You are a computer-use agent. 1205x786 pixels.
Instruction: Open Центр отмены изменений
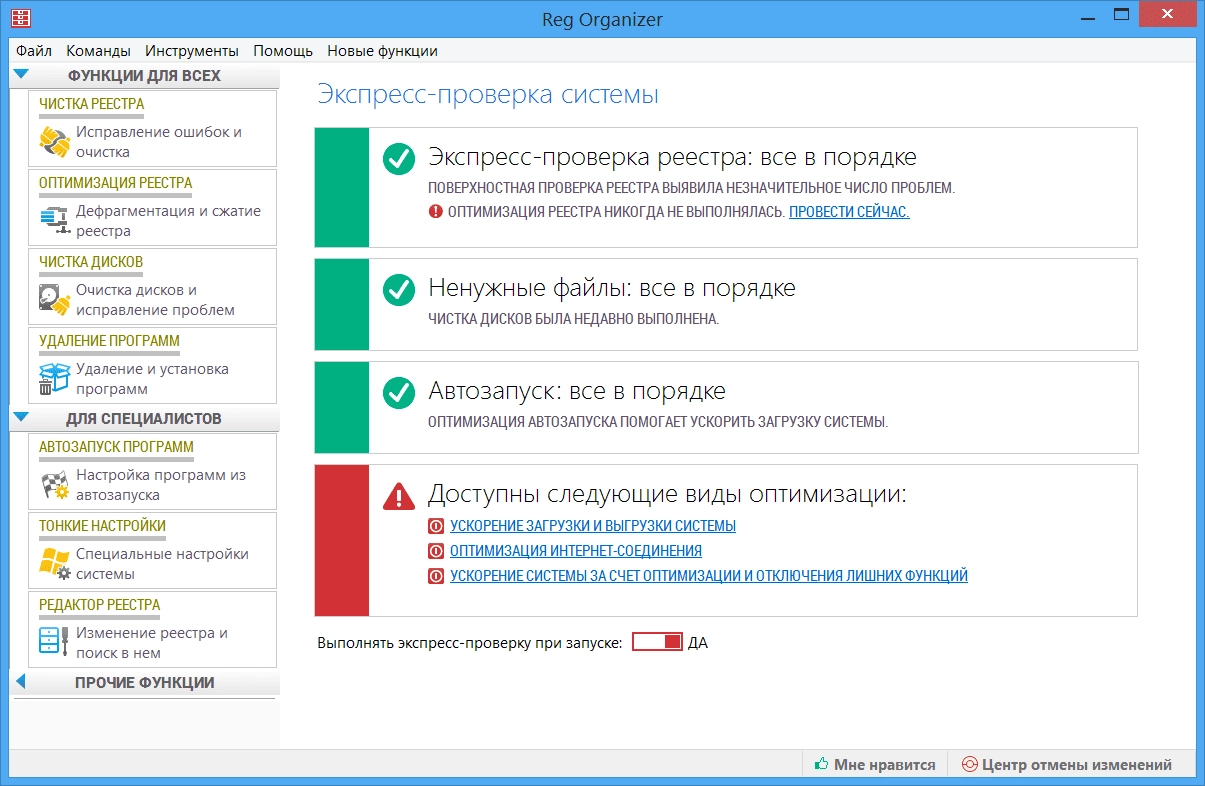[1066, 764]
